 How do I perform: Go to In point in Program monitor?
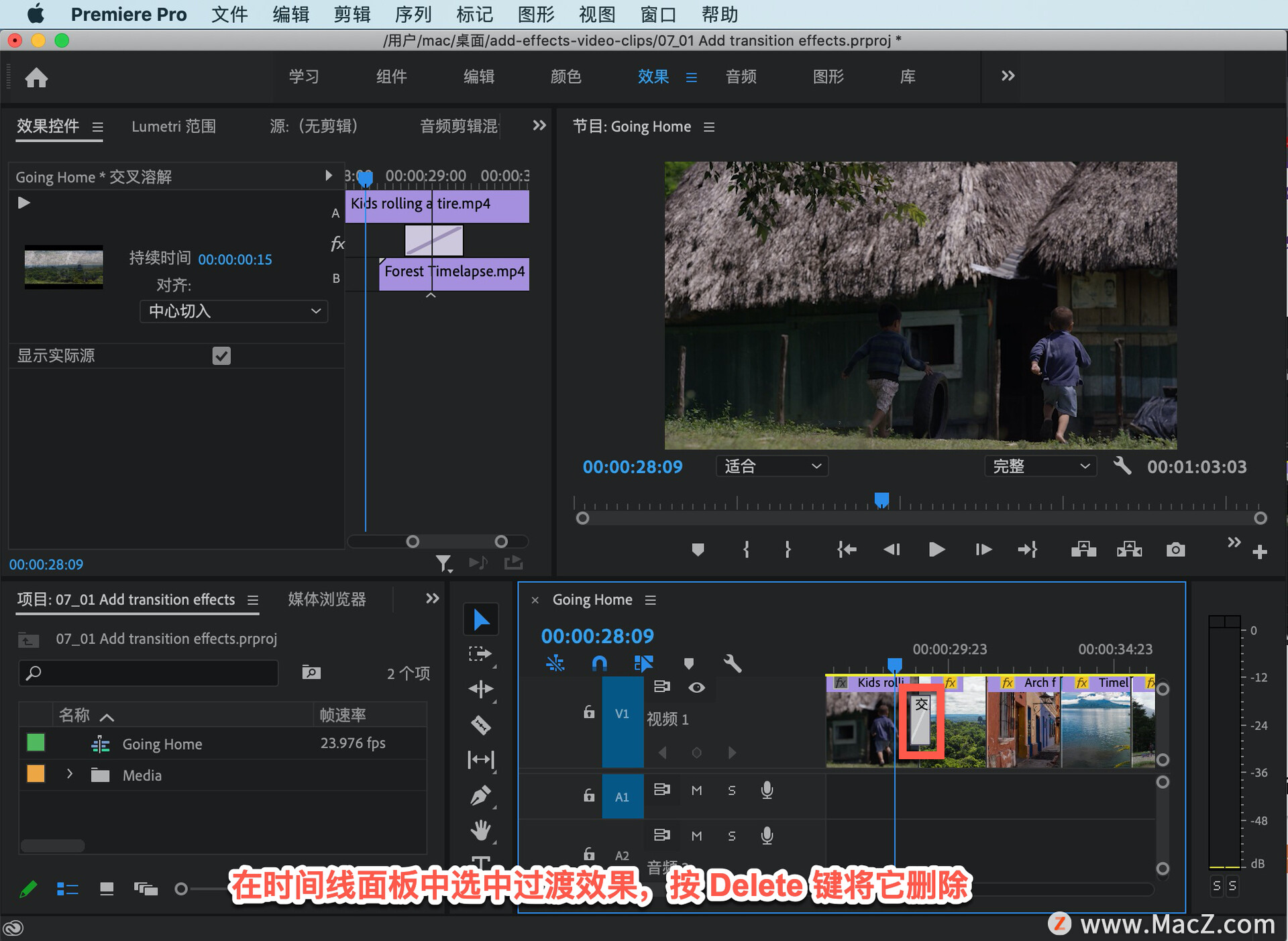[x=847, y=550]
